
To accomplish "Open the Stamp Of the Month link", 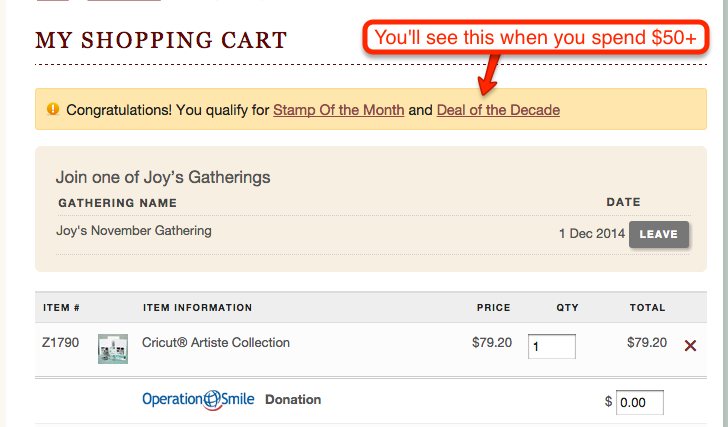I will [x=338, y=110].
